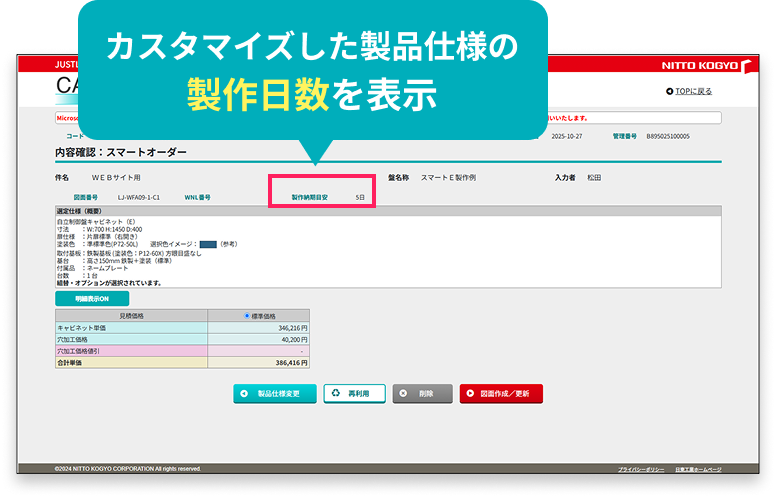Viewport: 776px width, 498px height.
Task: Click the キャビネット単価 row label
Action: (132, 328)
